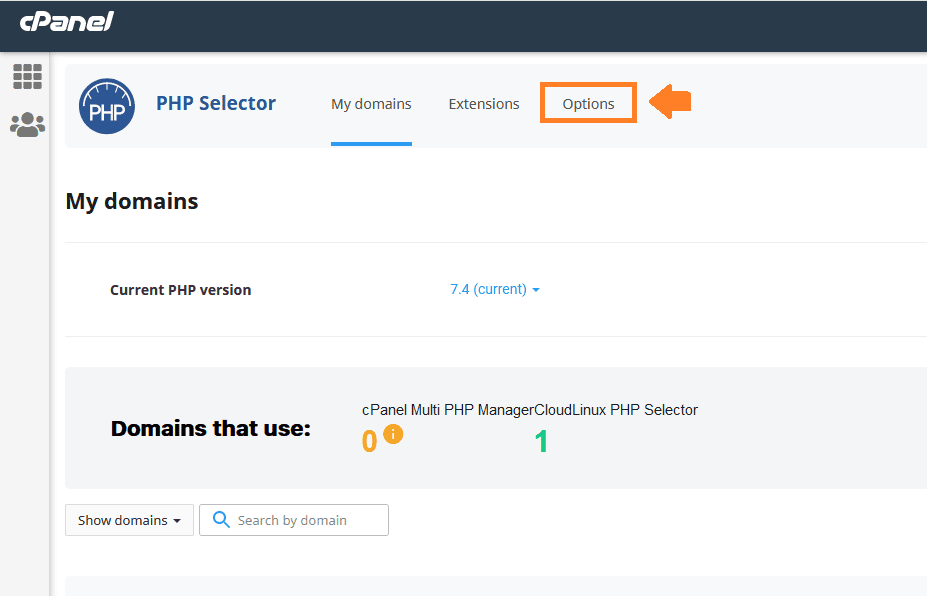Click the cPanel Multi PHP Manager label
Screen dimensions: 927x596
pos(448,410)
